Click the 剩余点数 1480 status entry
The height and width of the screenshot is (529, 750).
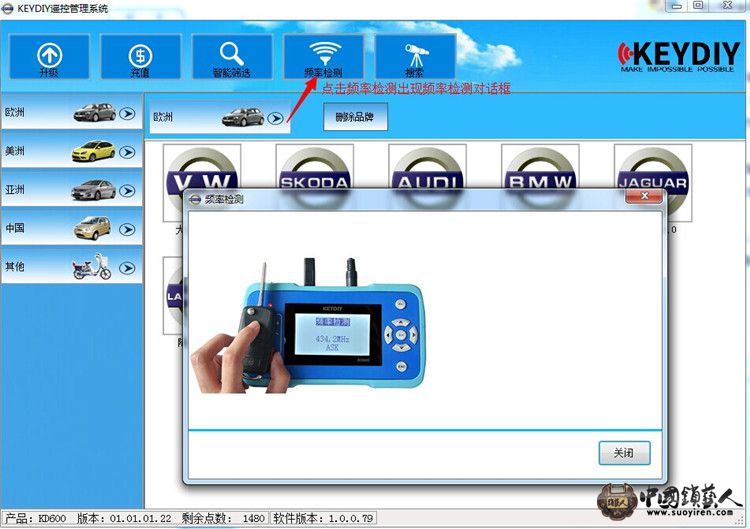point(224,518)
